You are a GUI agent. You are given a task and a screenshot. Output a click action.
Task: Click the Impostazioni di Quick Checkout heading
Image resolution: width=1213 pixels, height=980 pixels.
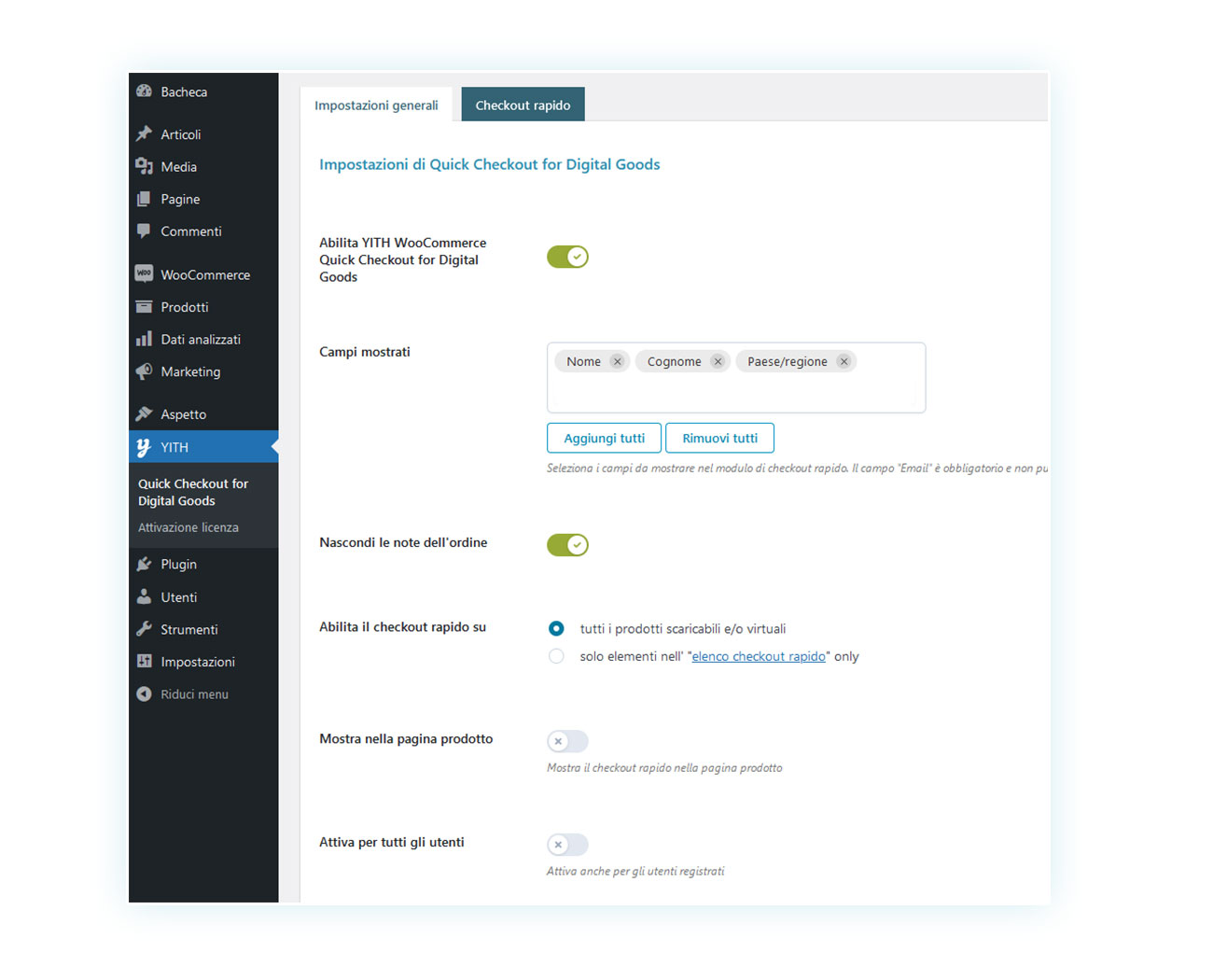(x=489, y=164)
